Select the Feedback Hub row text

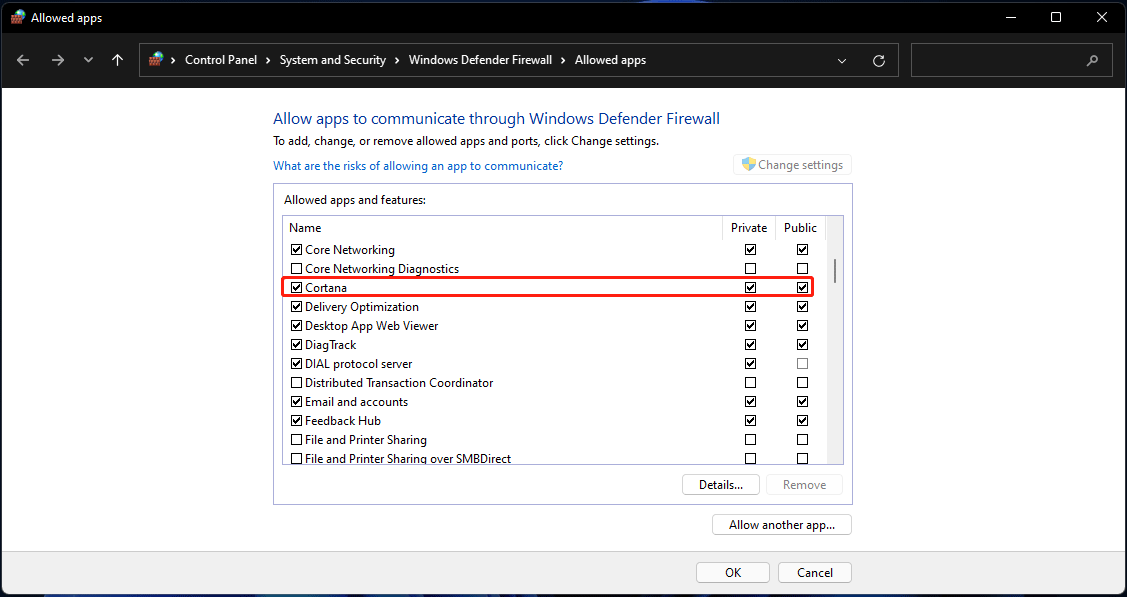tap(343, 421)
